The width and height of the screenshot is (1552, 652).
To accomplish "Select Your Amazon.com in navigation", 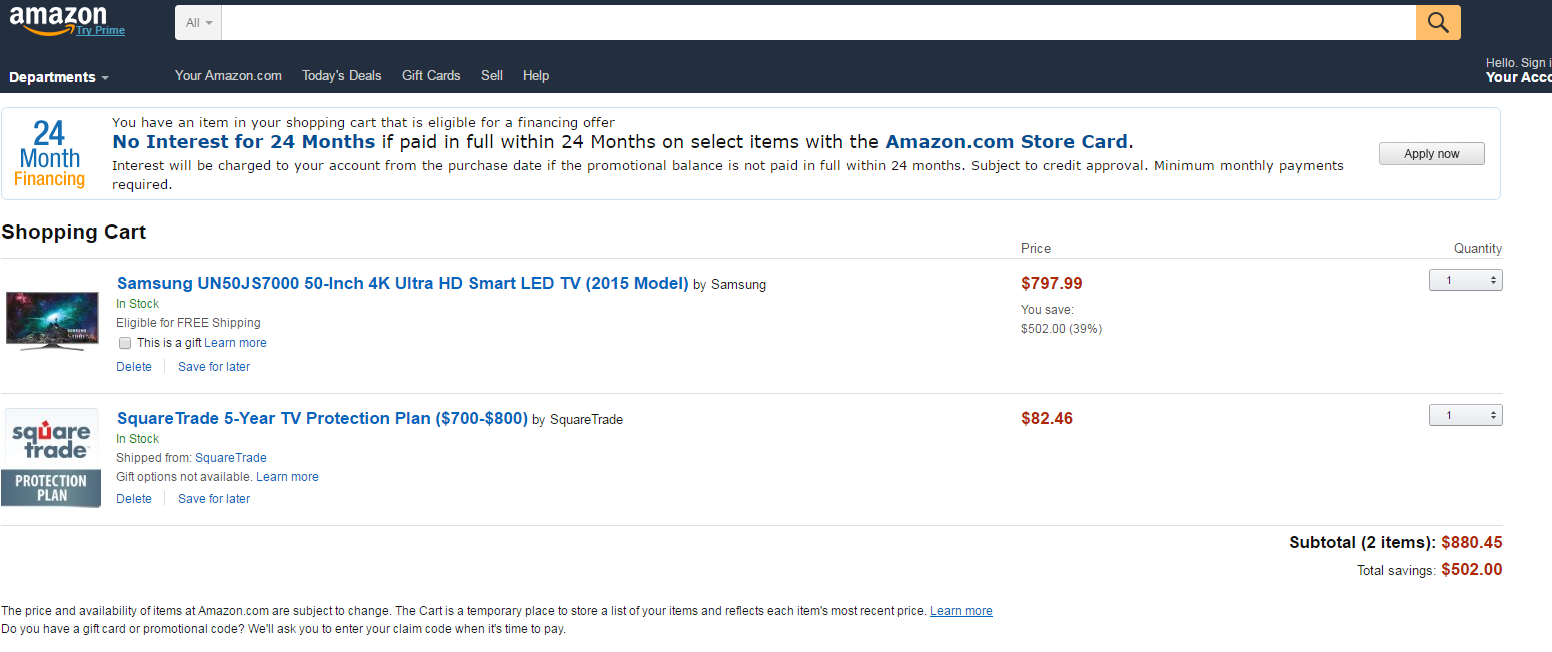I will [x=228, y=75].
